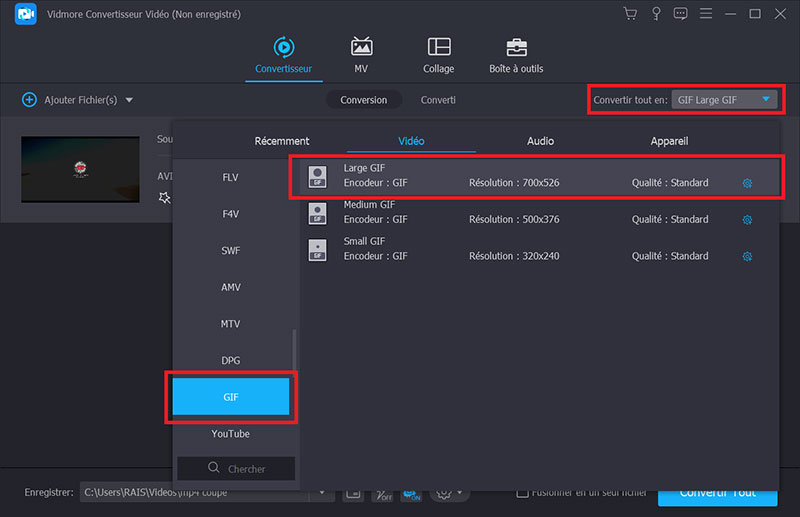800x517 pixels.
Task: Click the star edit effect icon
Action: (164, 197)
